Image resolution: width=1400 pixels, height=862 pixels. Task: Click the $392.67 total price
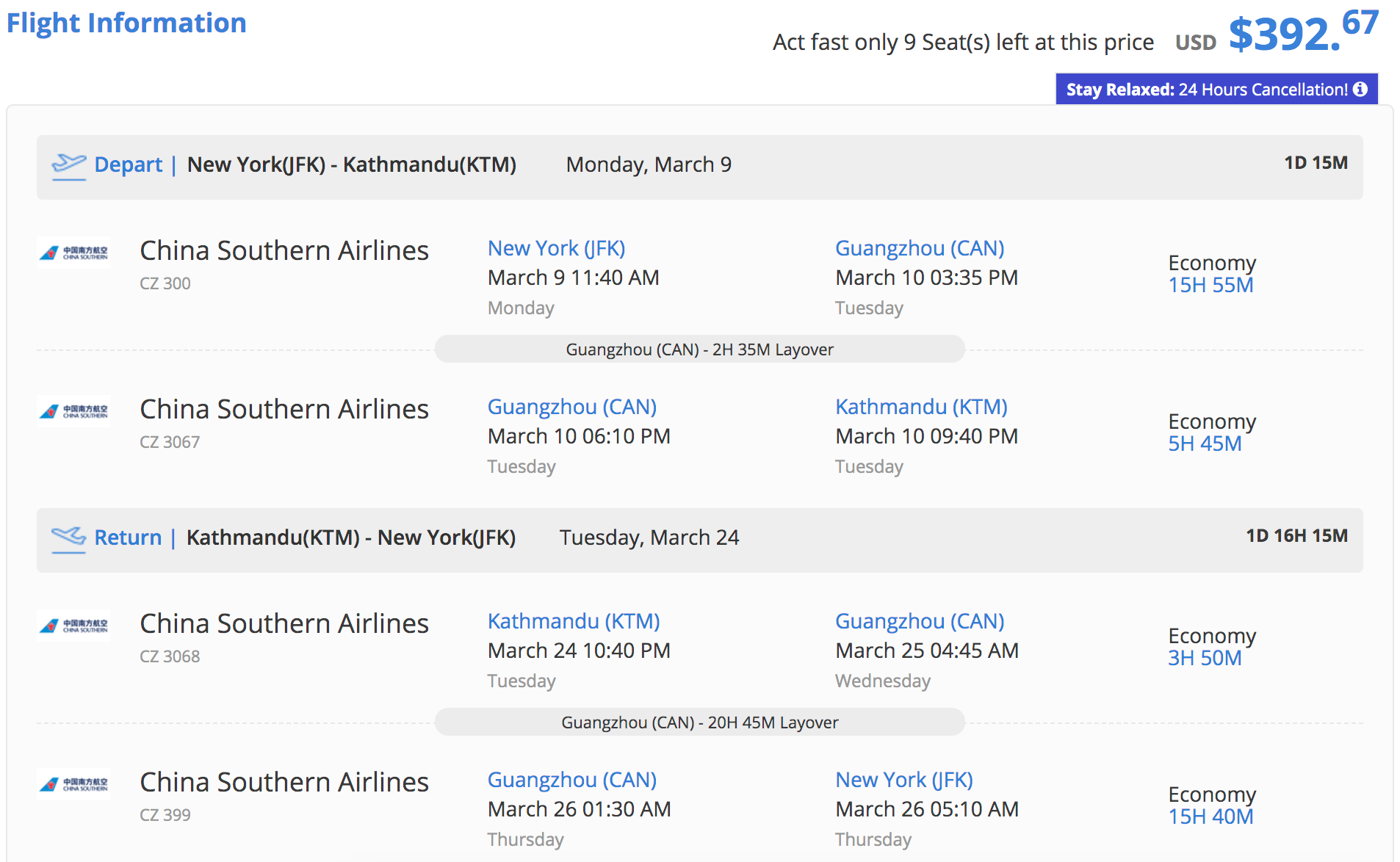[x=1302, y=33]
